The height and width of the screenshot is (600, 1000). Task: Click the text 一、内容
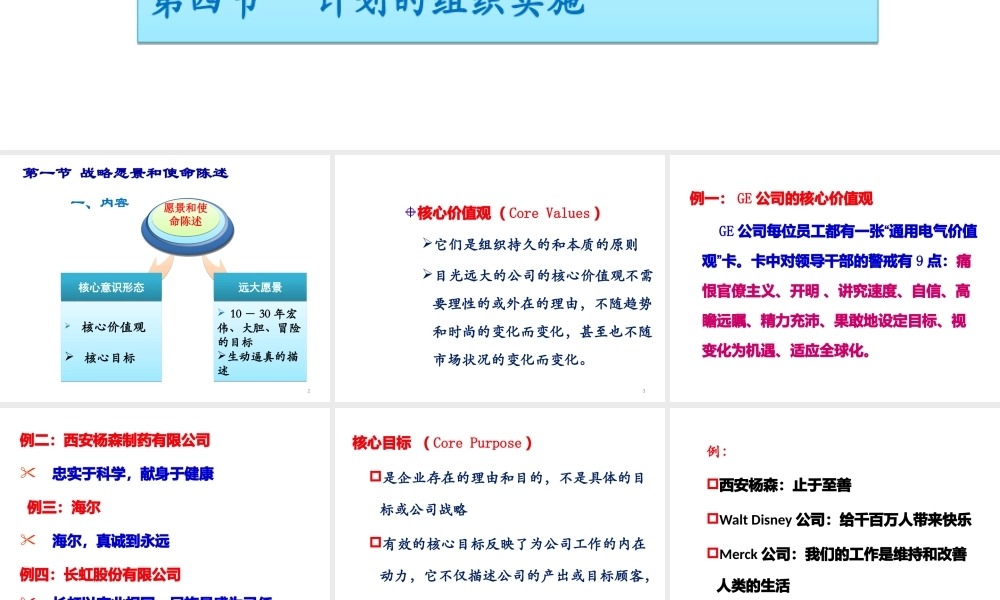click(x=99, y=203)
